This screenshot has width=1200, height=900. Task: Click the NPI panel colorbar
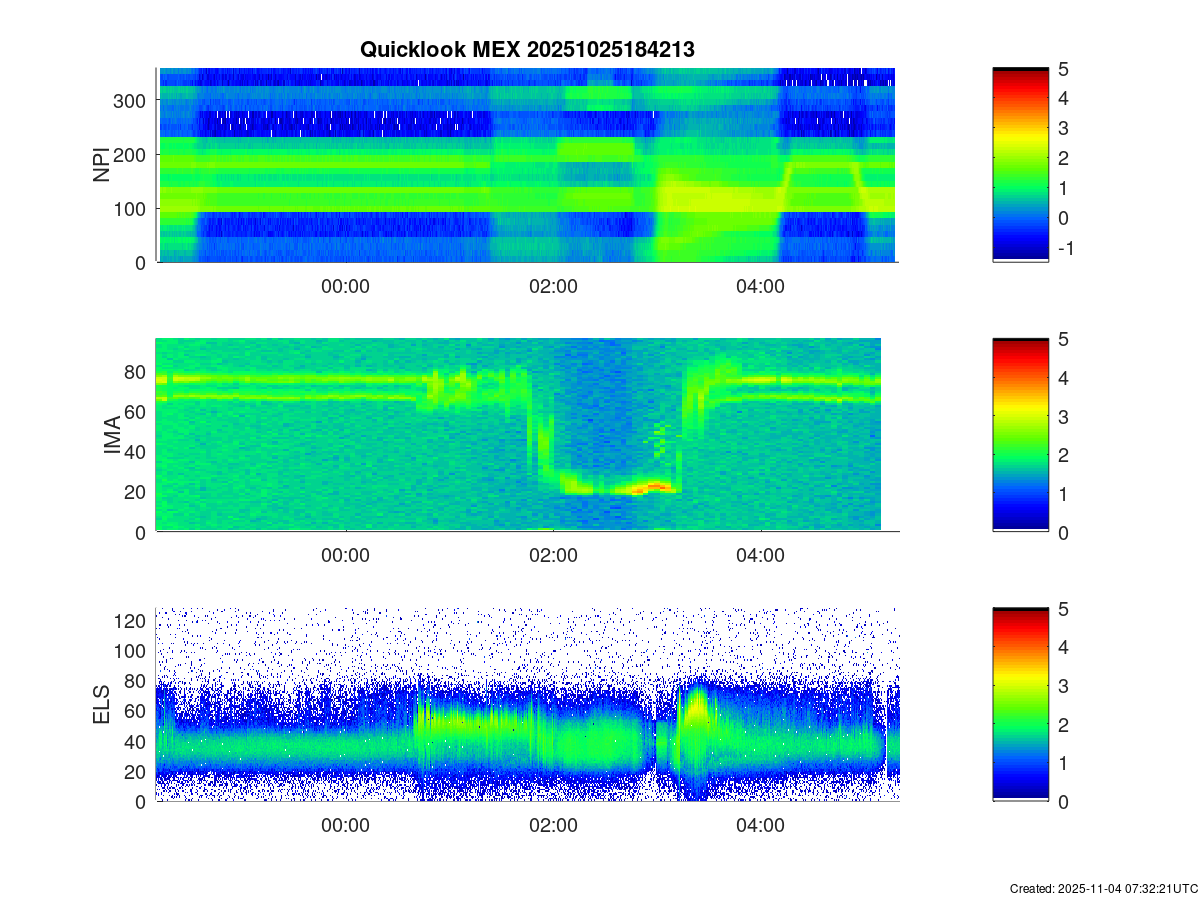click(1020, 165)
